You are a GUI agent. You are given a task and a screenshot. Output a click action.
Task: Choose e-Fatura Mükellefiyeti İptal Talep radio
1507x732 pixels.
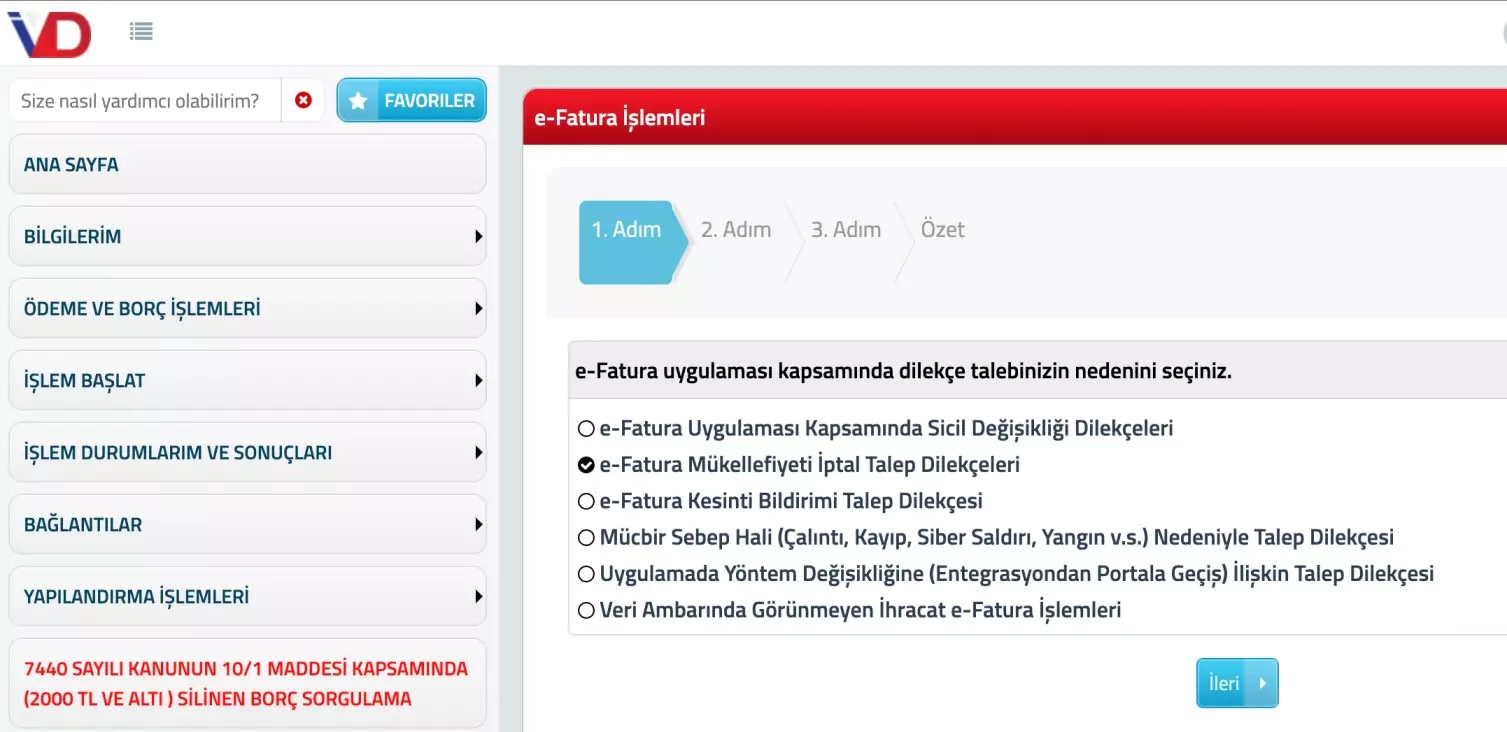[x=586, y=465]
